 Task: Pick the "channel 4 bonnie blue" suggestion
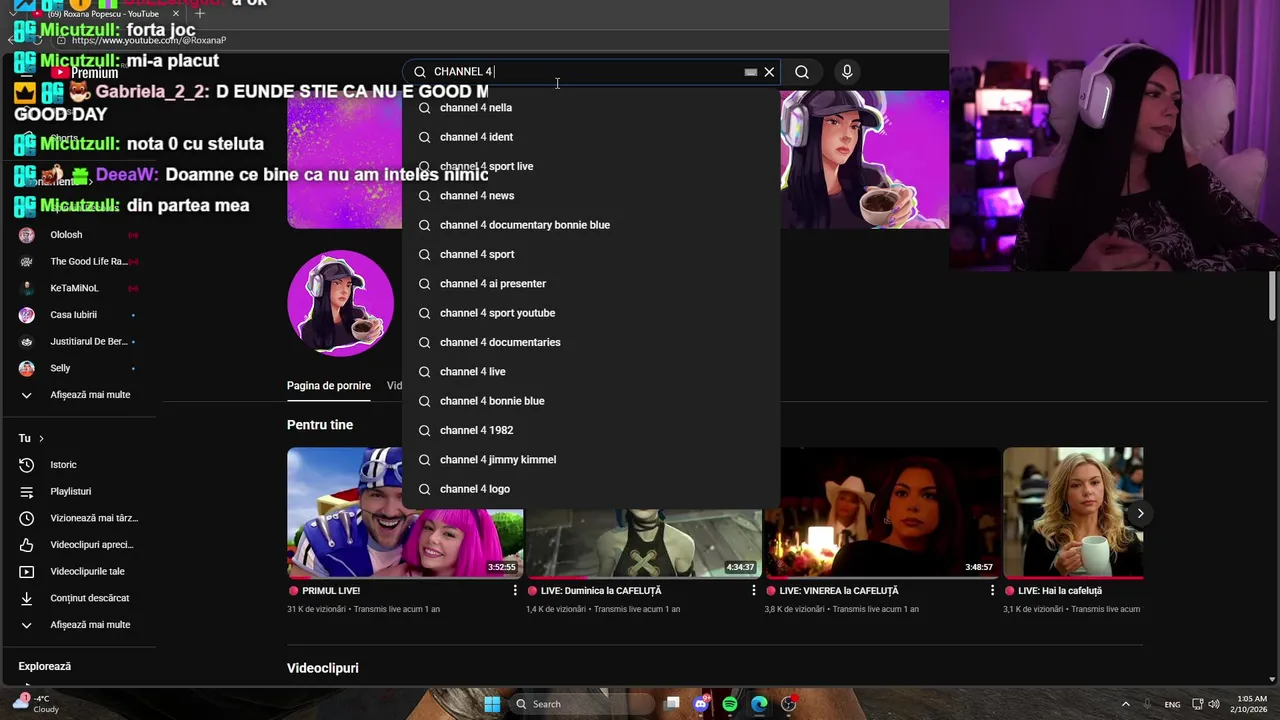590,401
